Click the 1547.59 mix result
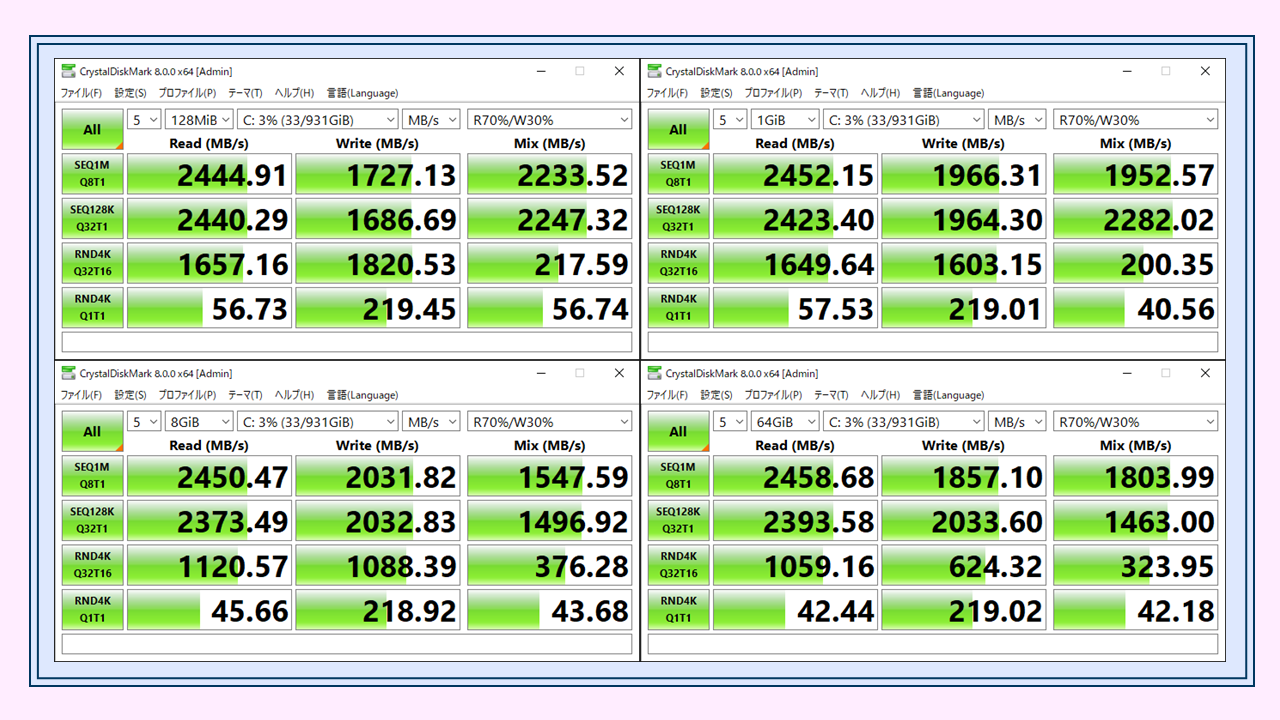 tap(550, 477)
